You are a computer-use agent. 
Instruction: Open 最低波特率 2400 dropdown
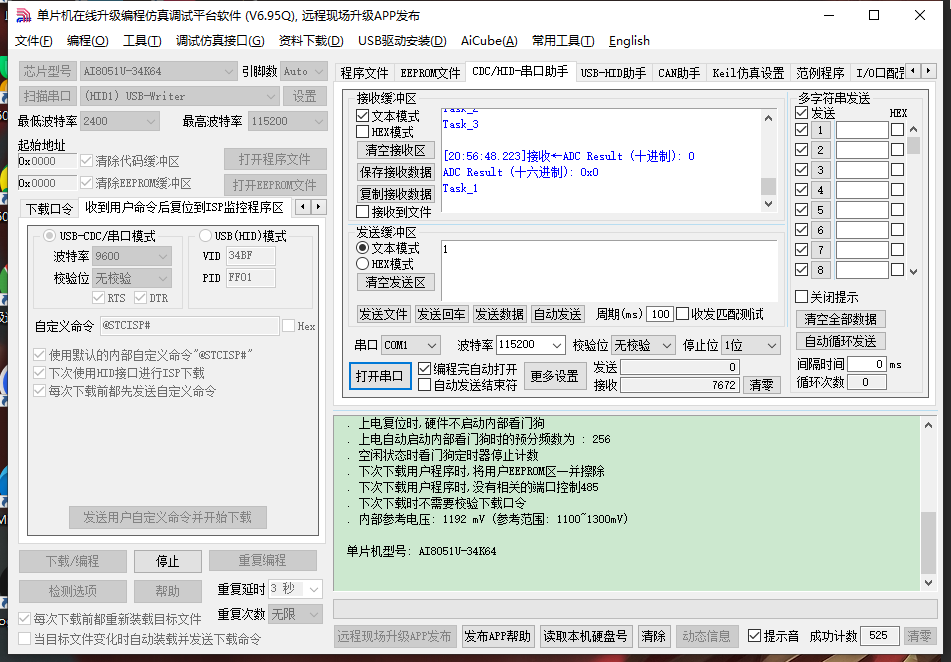pyautogui.click(x=119, y=121)
